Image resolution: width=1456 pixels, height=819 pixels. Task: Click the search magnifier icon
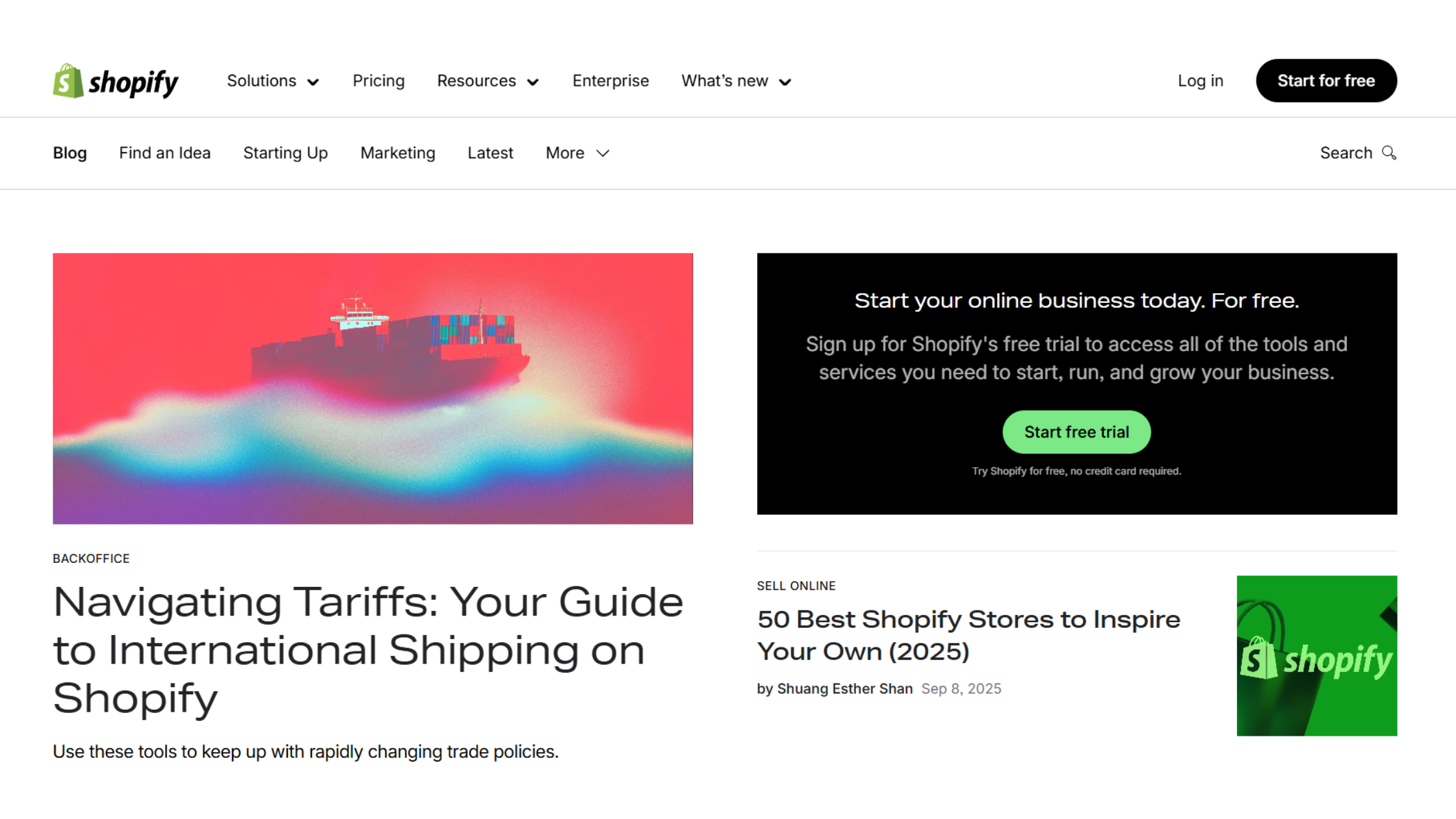(1389, 153)
